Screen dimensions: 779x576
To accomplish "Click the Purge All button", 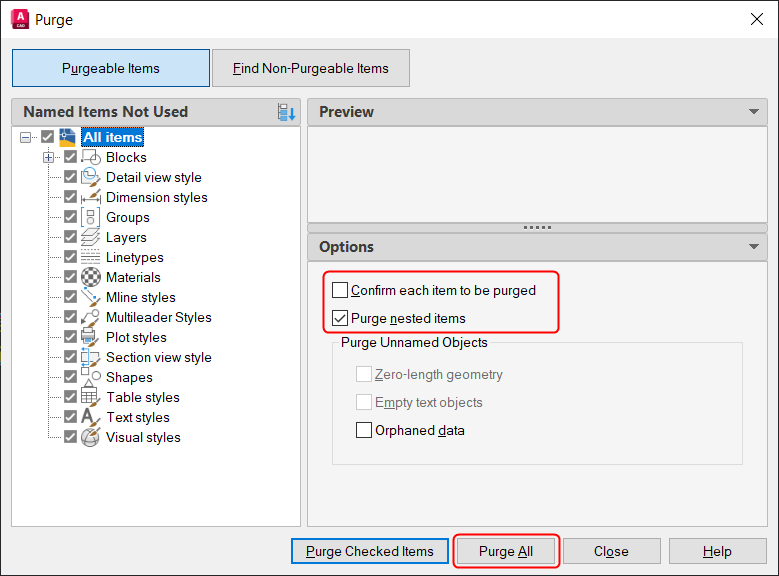I will coord(506,551).
